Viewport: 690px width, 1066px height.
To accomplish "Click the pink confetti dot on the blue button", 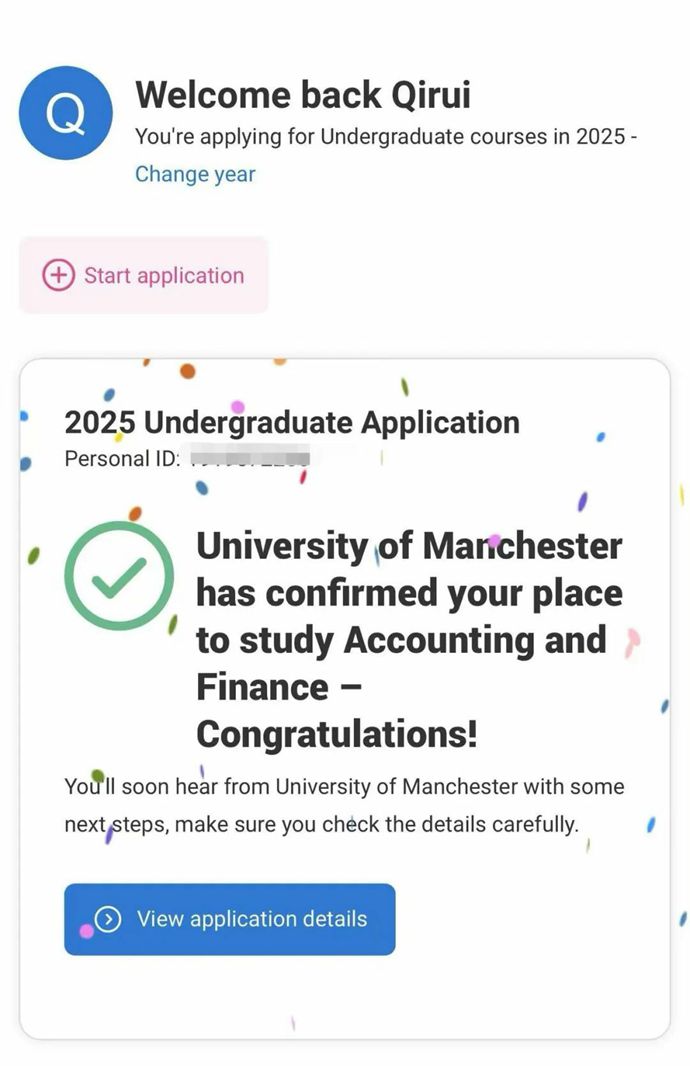I will [86, 931].
